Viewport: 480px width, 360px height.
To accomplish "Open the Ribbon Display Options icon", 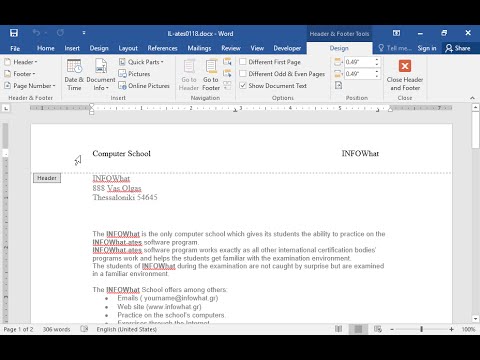I will [396, 33].
